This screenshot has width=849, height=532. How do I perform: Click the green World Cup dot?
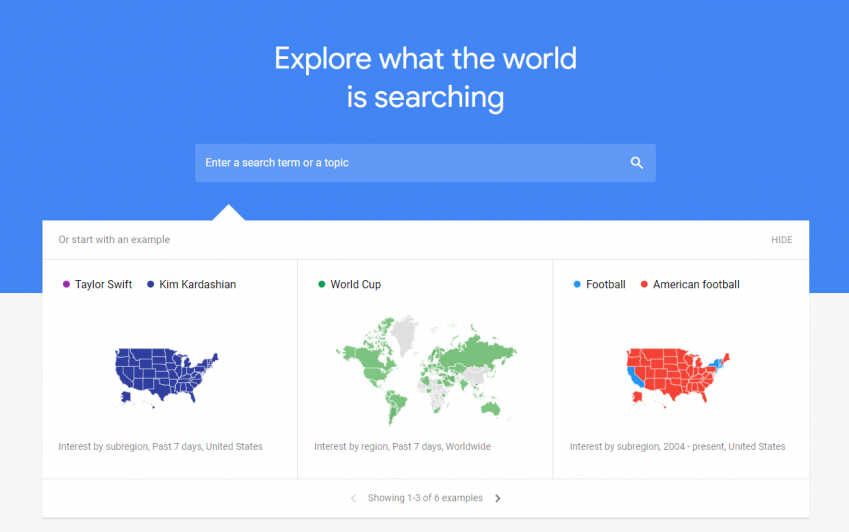(x=322, y=284)
